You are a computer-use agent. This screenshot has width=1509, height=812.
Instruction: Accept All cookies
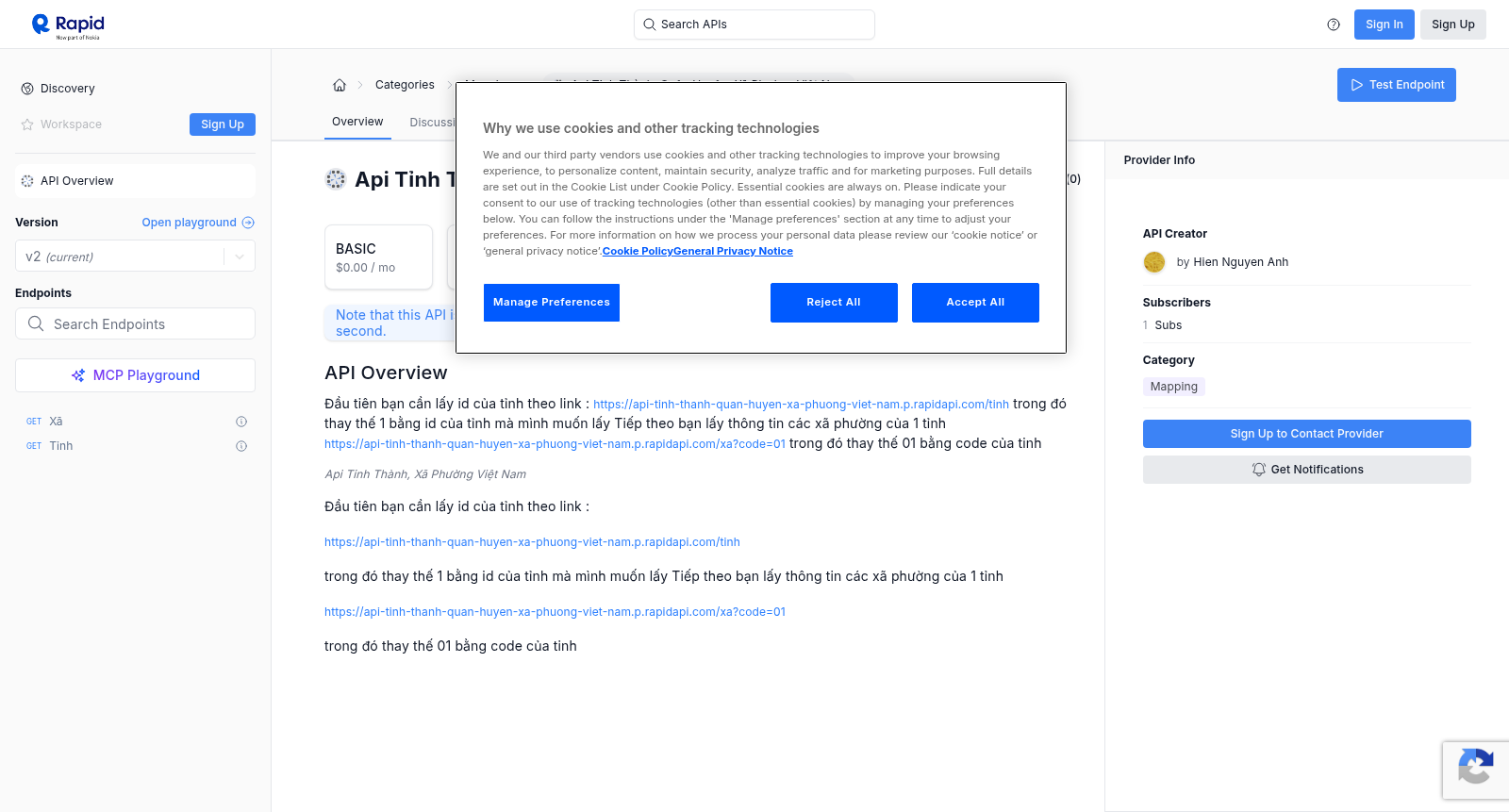tap(975, 303)
